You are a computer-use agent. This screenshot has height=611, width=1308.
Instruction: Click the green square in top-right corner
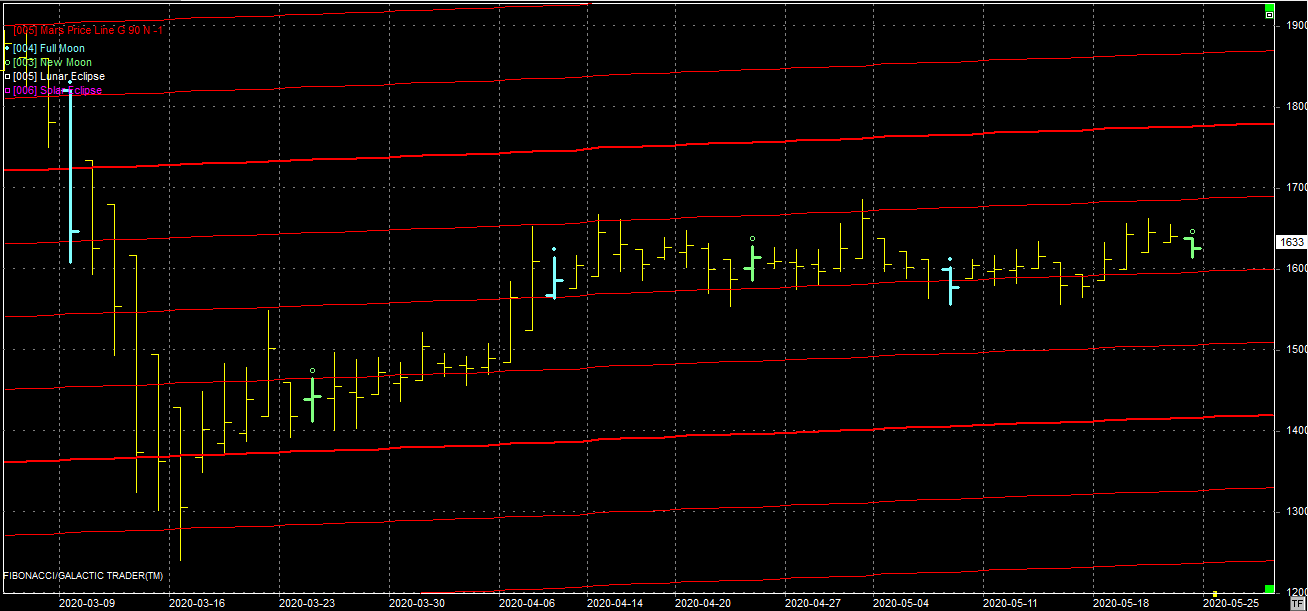click(1269, 6)
